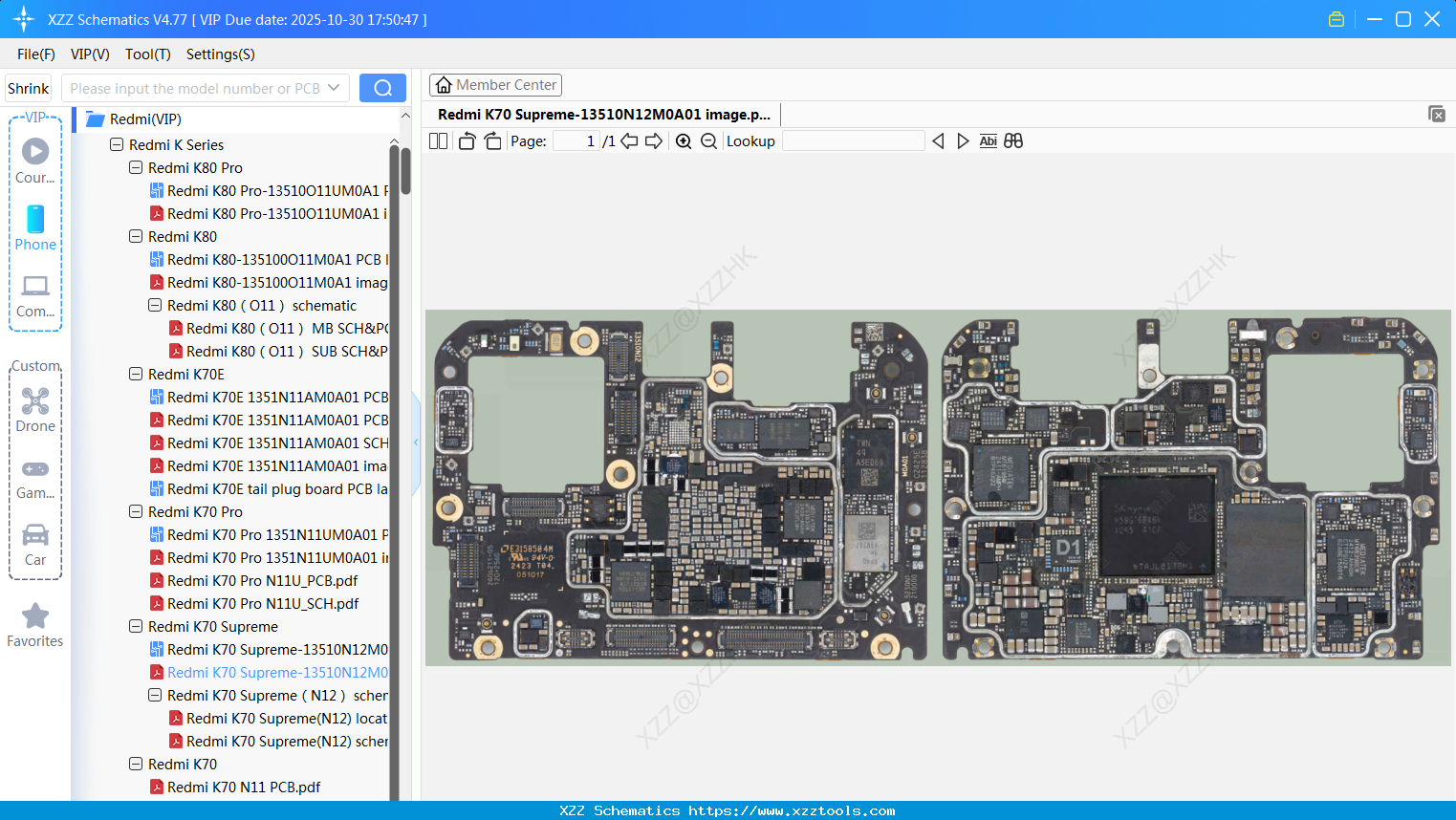The image size is (1456, 820).
Task: Open Favorites from the sidebar
Action: (x=35, y=625)
